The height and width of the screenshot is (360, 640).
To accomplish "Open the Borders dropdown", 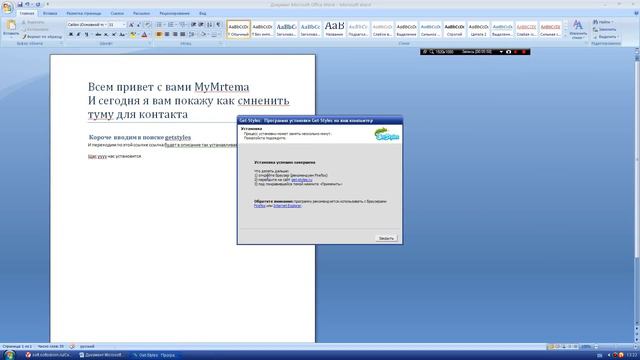I will (x=215, y=35).
